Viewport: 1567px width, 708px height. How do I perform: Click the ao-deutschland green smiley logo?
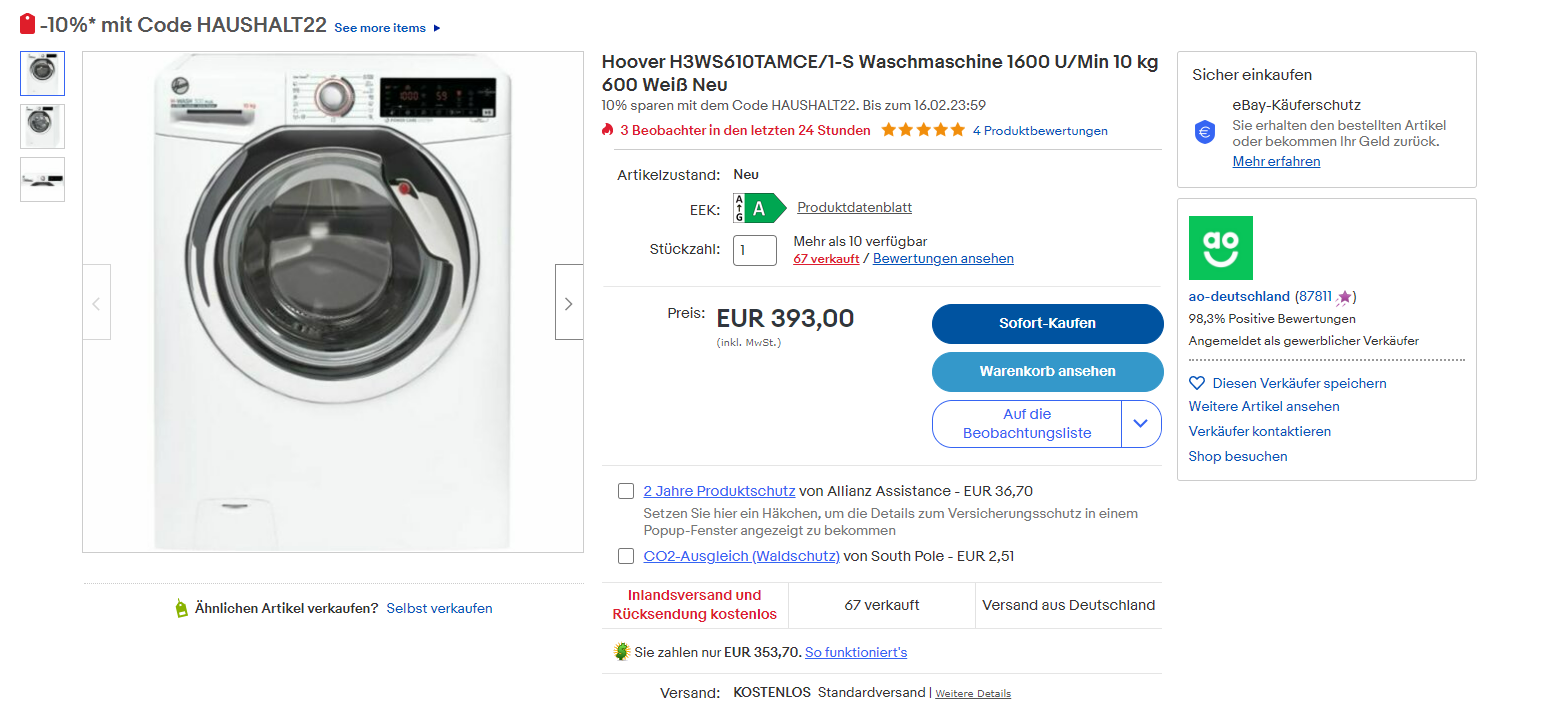pos(1220,248)
